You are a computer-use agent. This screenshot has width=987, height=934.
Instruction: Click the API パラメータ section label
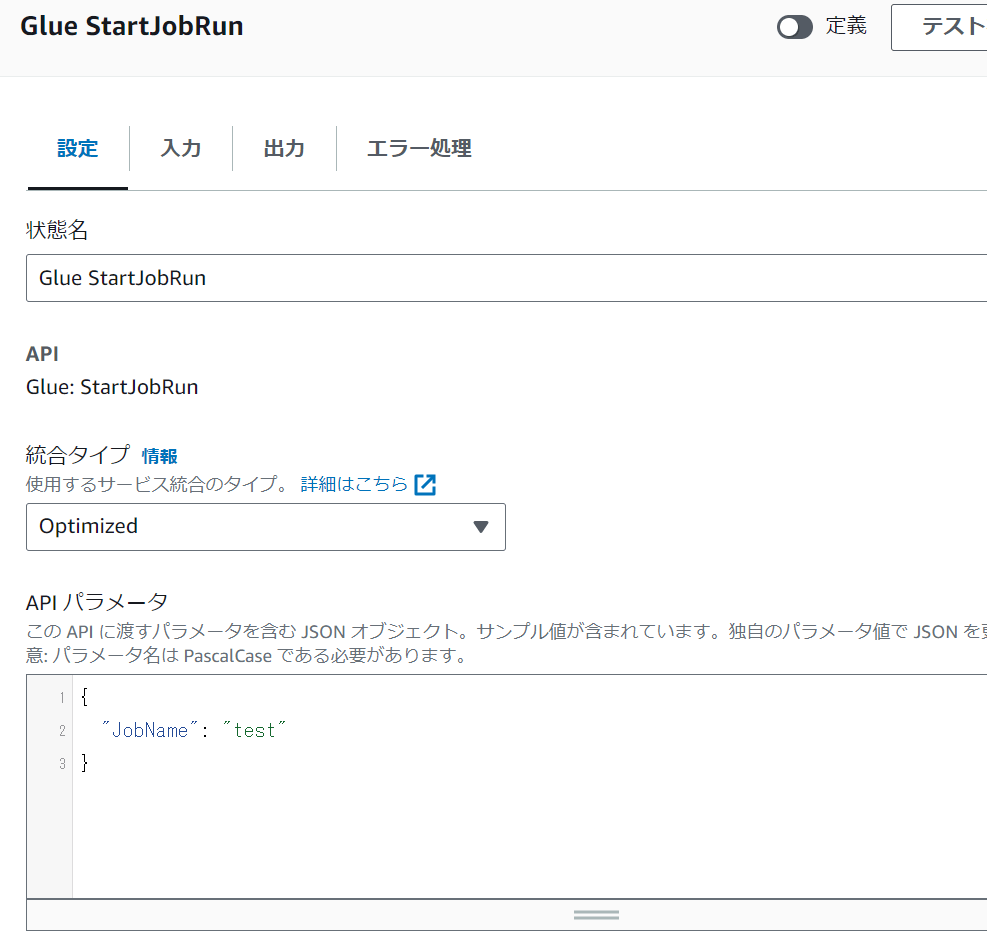[x=97, y=602]
